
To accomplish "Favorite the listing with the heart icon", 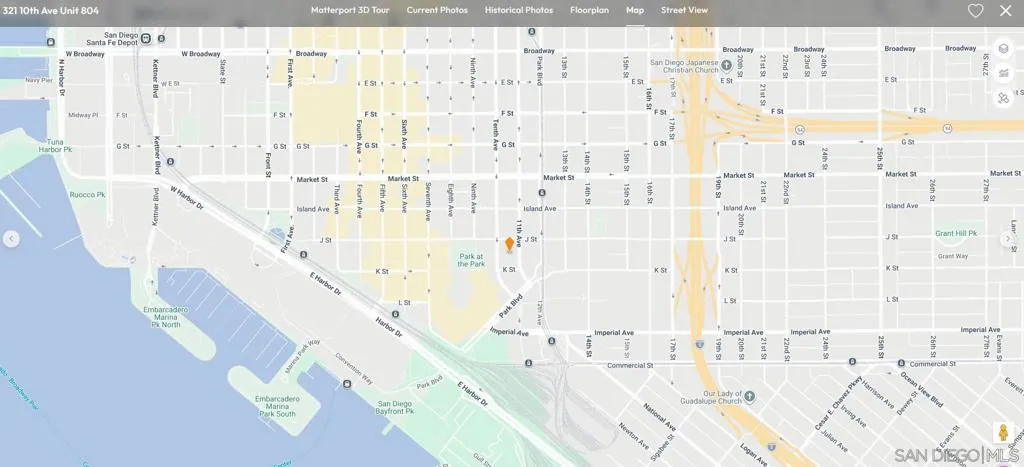I will (x=975, y=11).
